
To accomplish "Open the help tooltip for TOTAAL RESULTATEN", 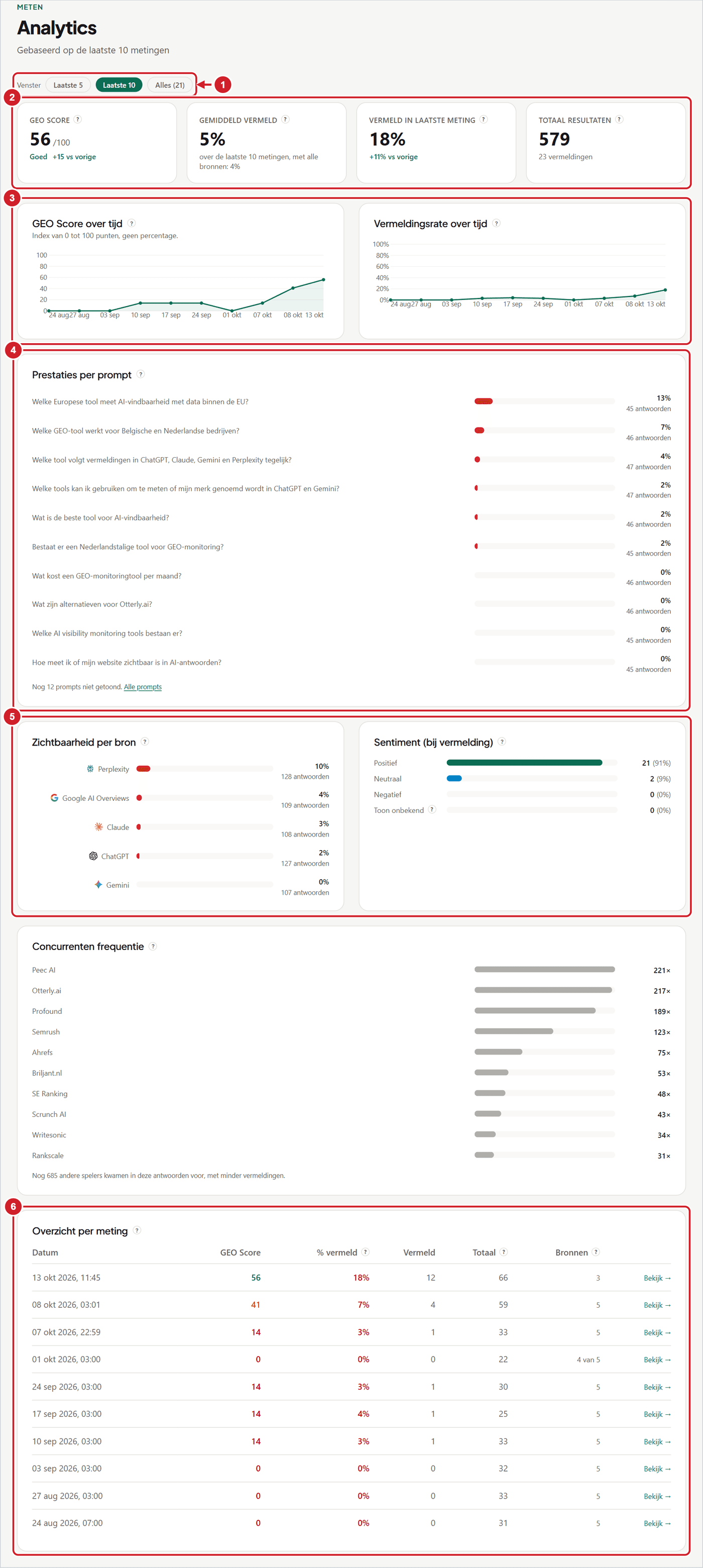I will click(619, 120).
